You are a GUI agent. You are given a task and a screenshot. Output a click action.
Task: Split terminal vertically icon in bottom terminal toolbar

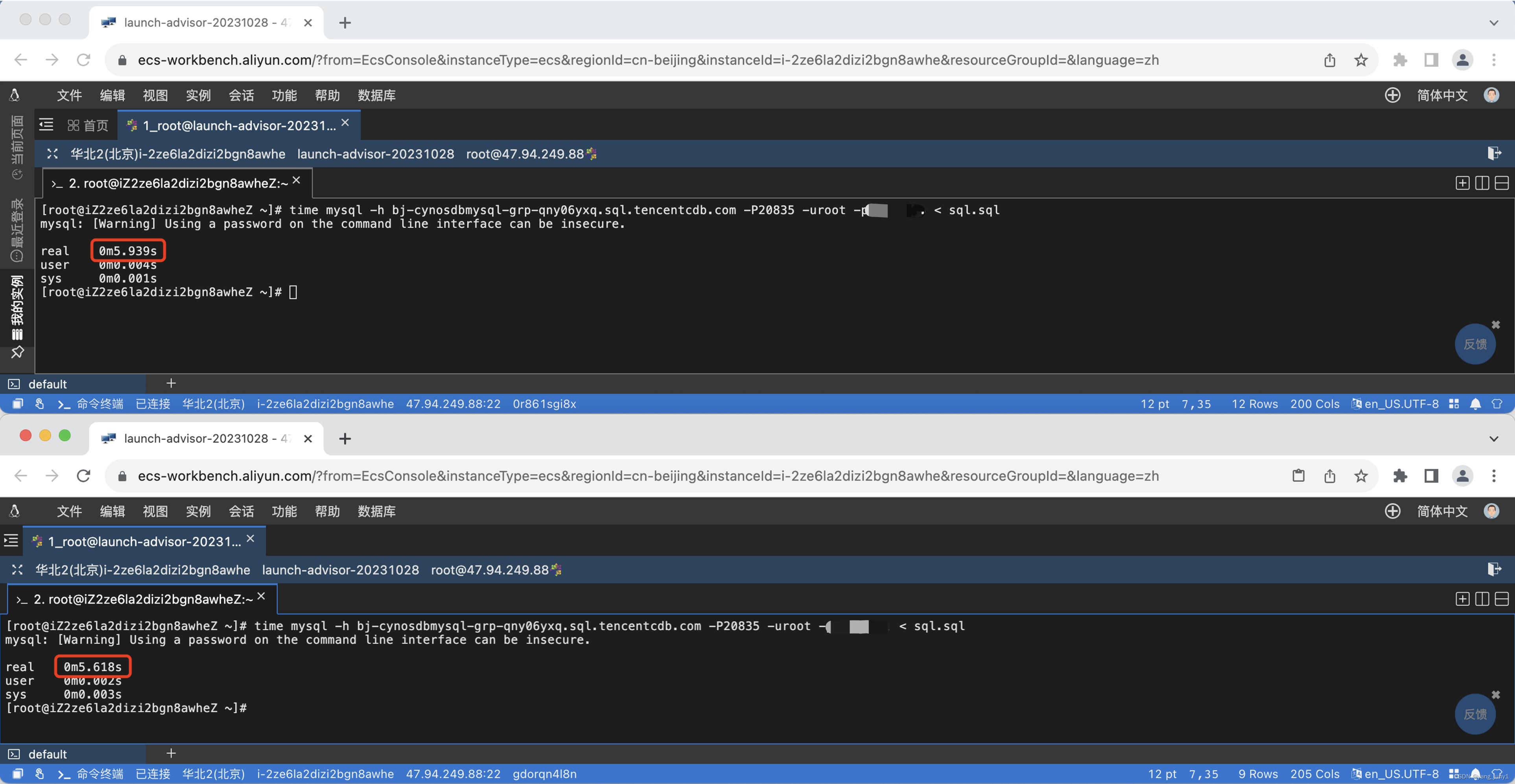point(1482,599)
